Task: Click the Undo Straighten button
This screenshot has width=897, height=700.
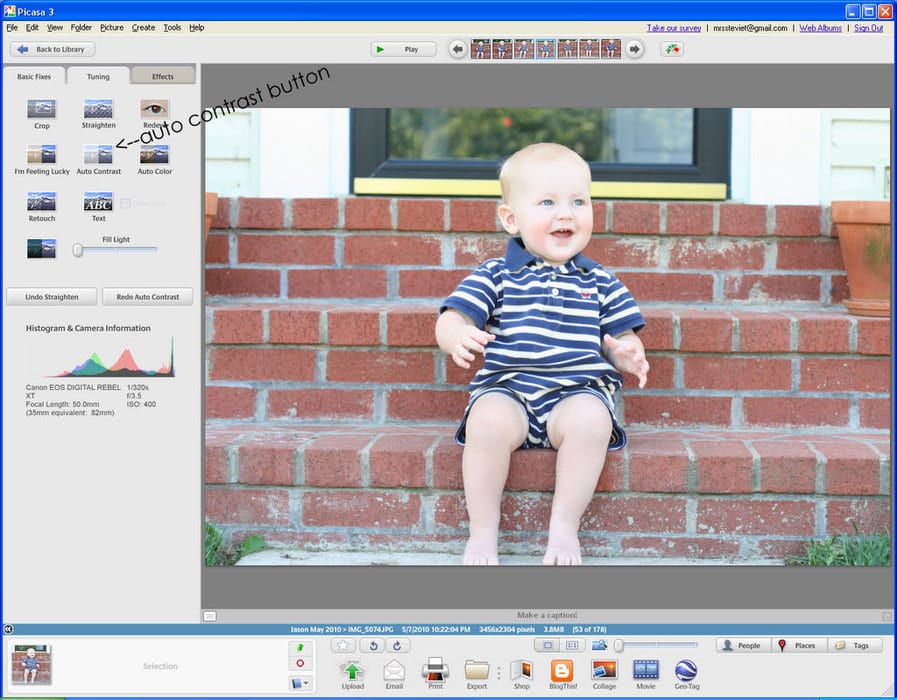Action: [x=52, y=297]
